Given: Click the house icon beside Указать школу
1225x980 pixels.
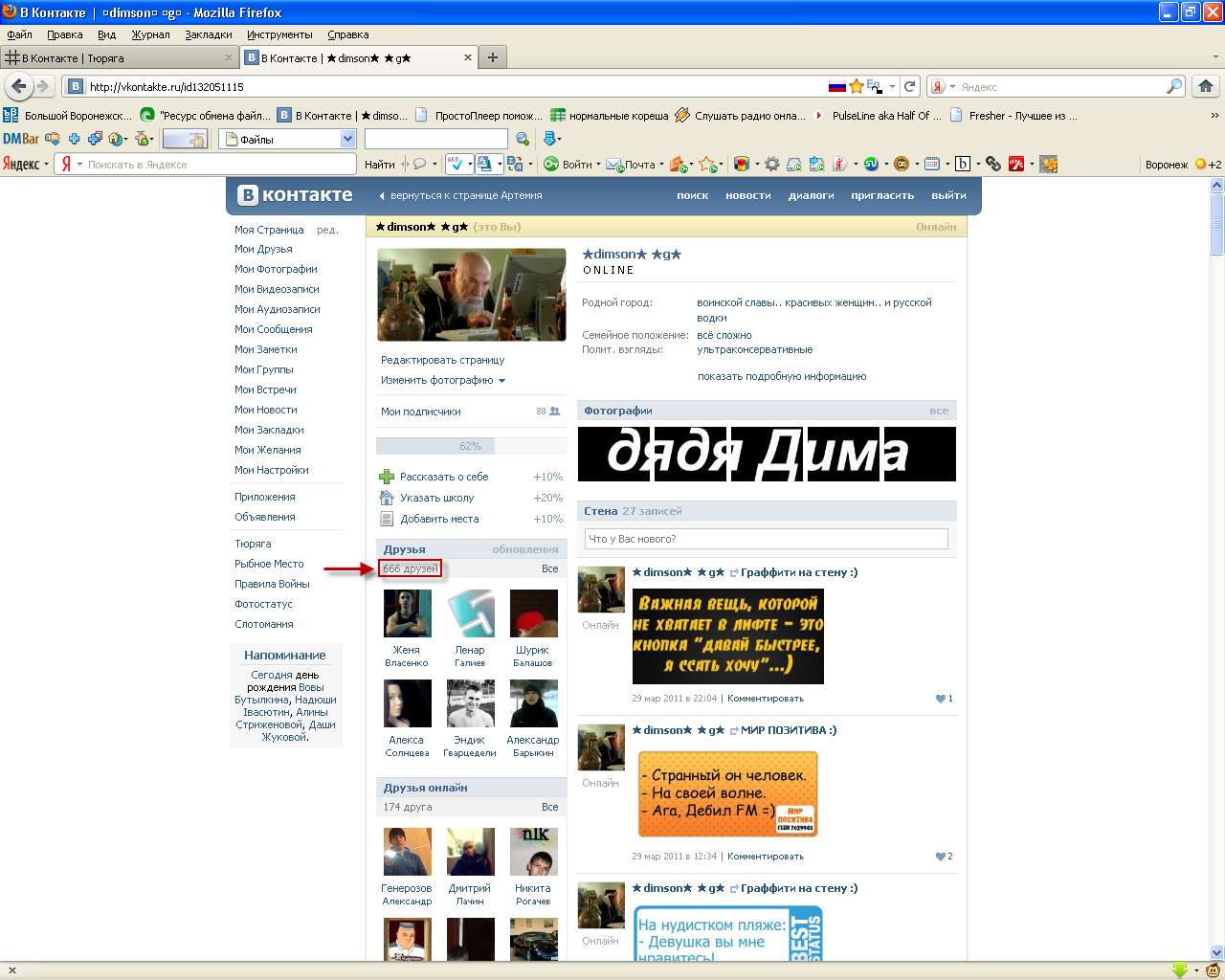Looking at the screenshot, I should [387, 498].
